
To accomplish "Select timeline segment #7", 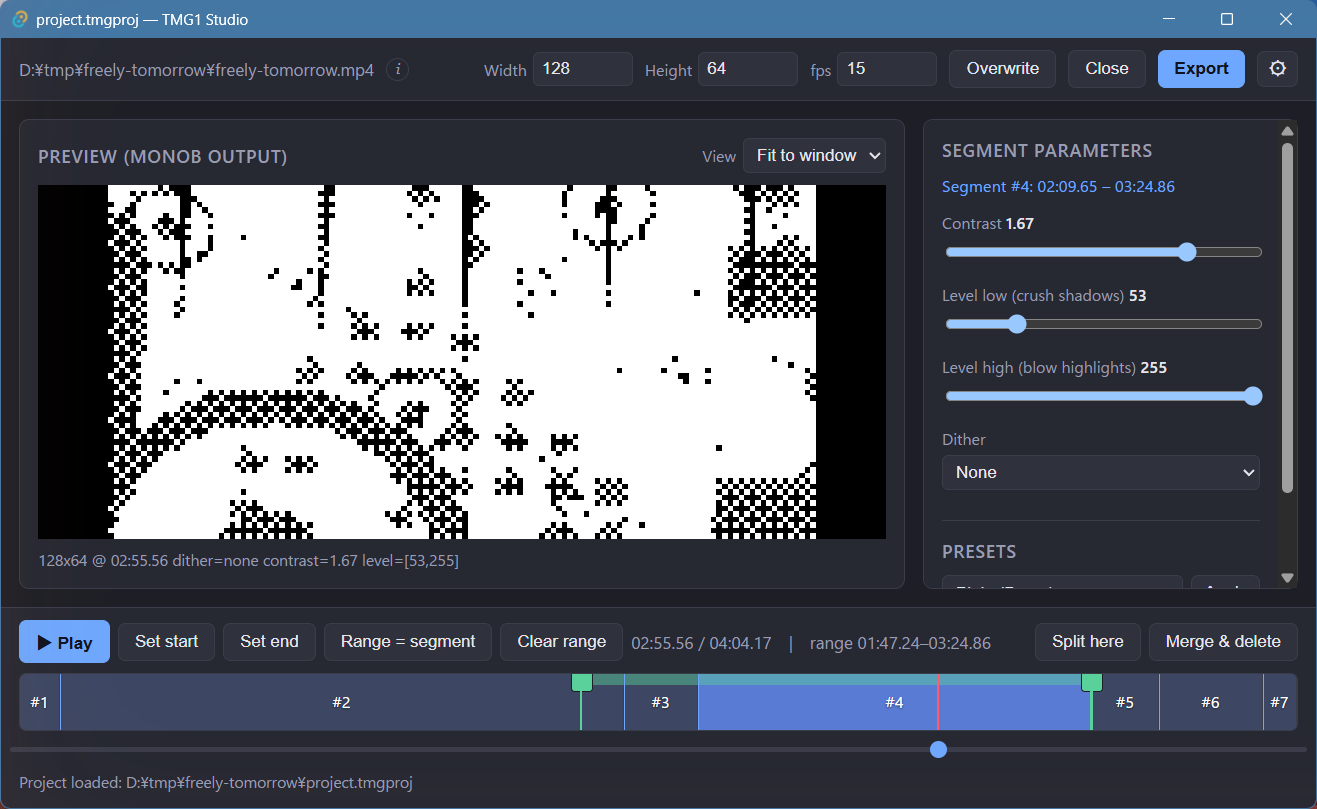I will point(1280,702).
